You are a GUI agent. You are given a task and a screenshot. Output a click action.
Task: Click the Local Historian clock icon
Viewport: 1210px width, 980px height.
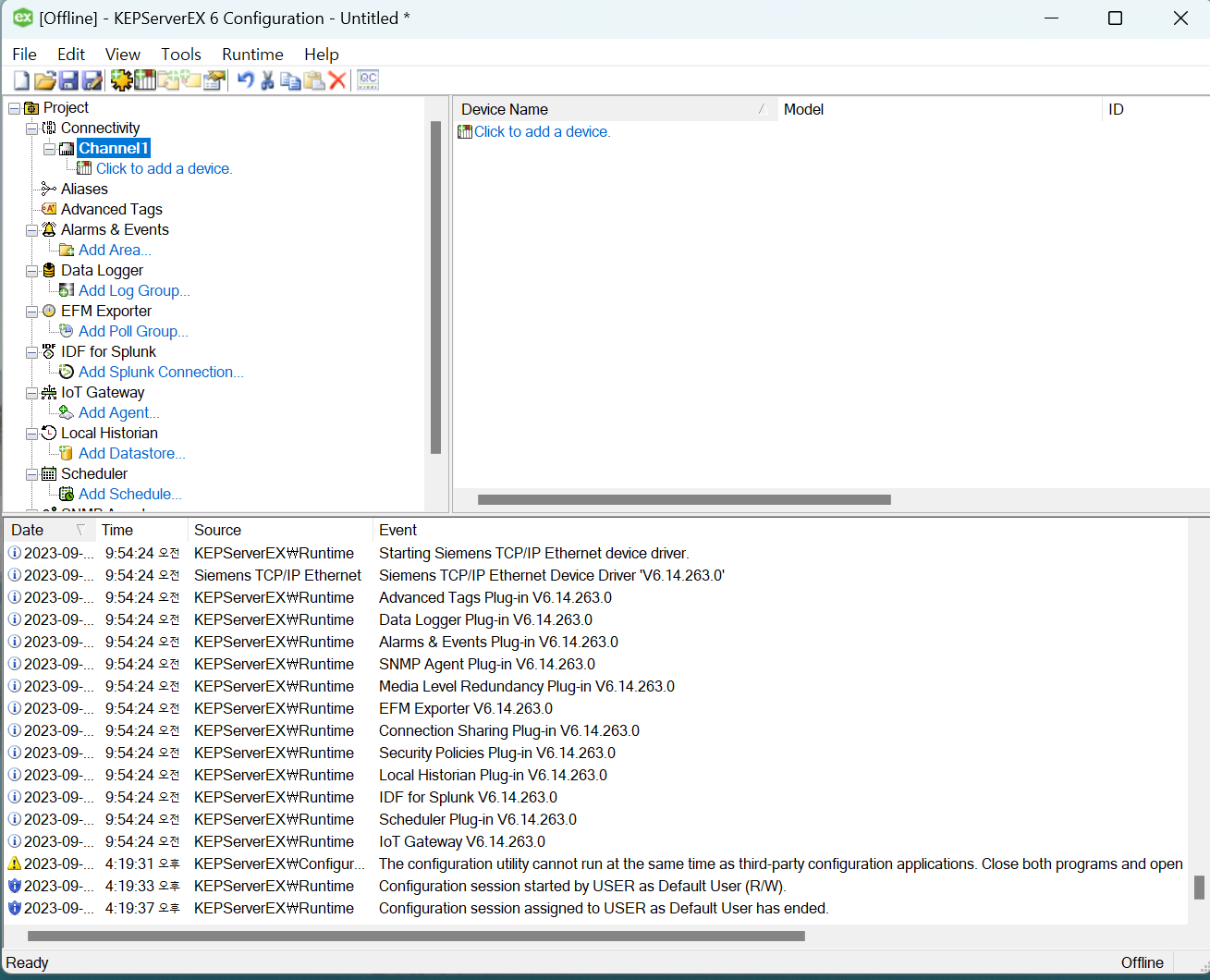pyautogui.click(x=49, y=433)
